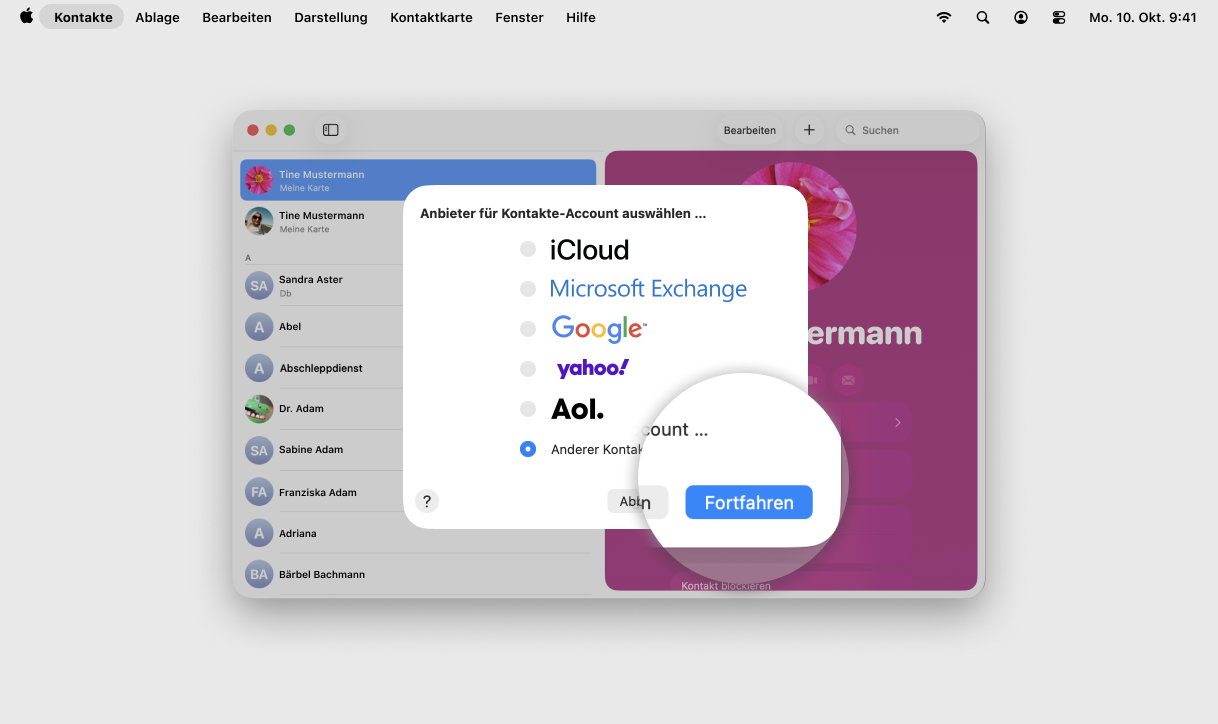Screen dimensions: 1218x724
Task: Click the help question mark button
Action: pos(427,502)
